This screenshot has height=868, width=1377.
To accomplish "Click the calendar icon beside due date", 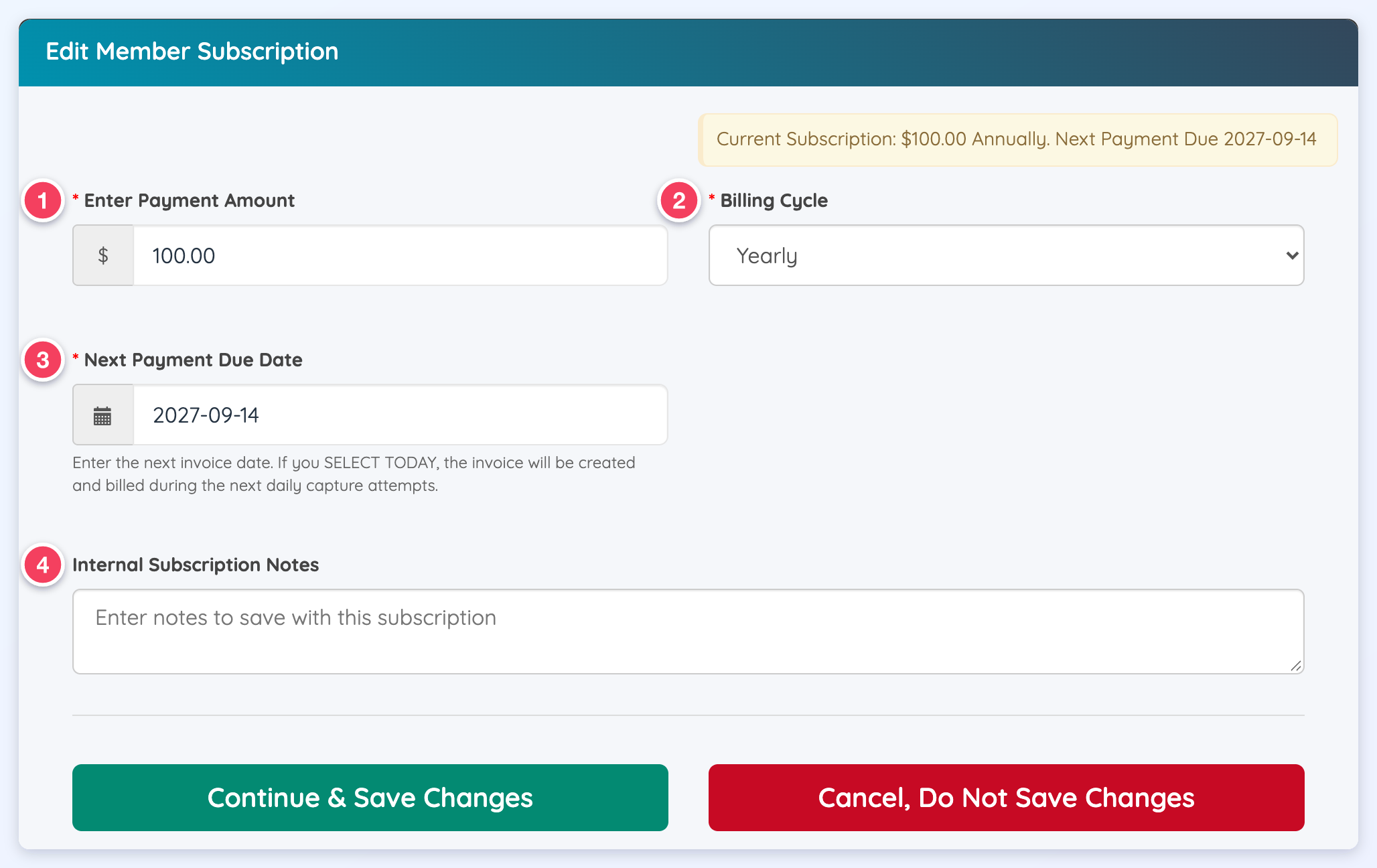I will click(102, 415).
